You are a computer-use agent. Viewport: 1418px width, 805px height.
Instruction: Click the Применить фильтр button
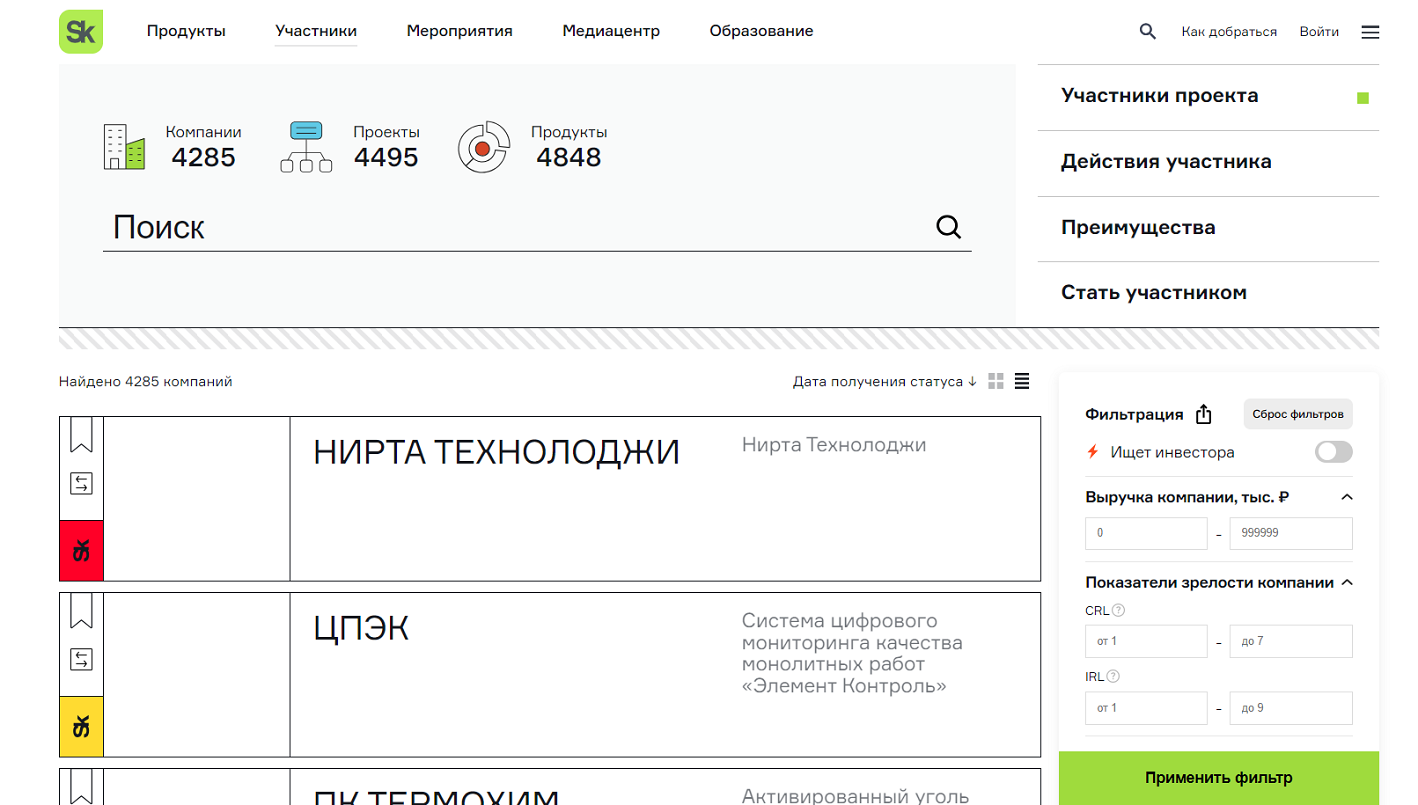pos(1218,778)
